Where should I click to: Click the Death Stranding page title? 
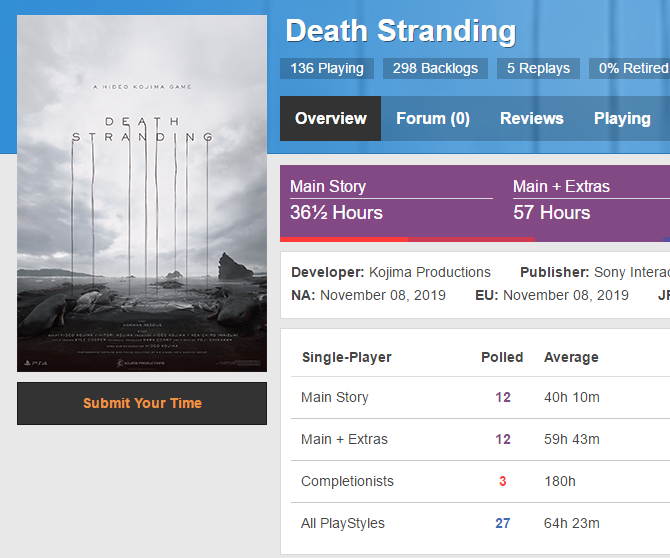tap(400, 31)
